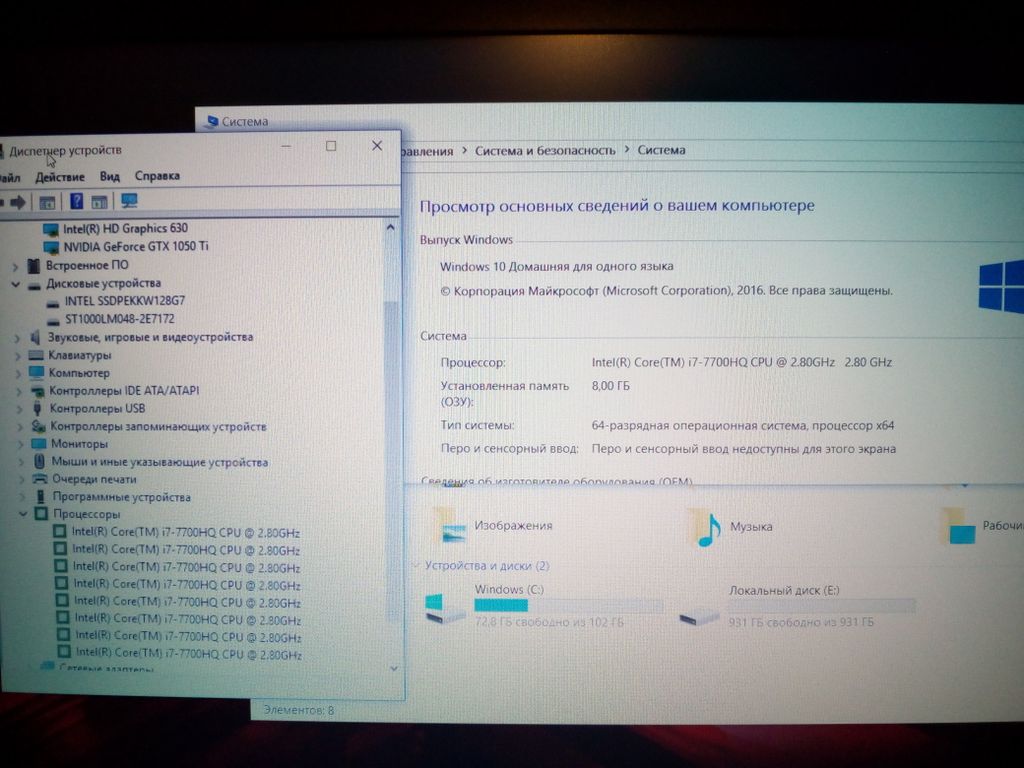Click the blue Help question mark toolbar icon

pos(76,202)
